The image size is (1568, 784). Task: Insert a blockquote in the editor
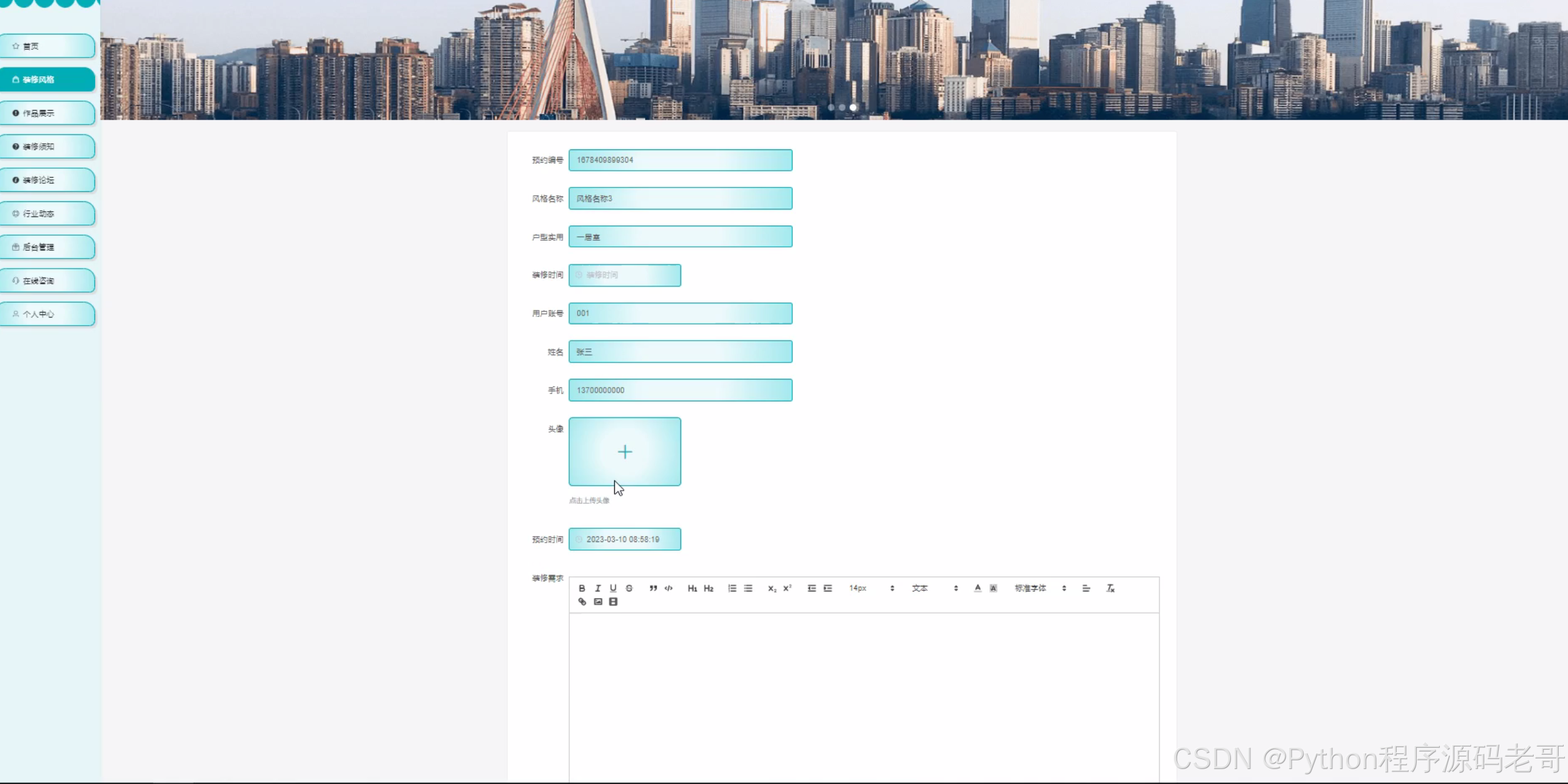[x=653, y=588]
